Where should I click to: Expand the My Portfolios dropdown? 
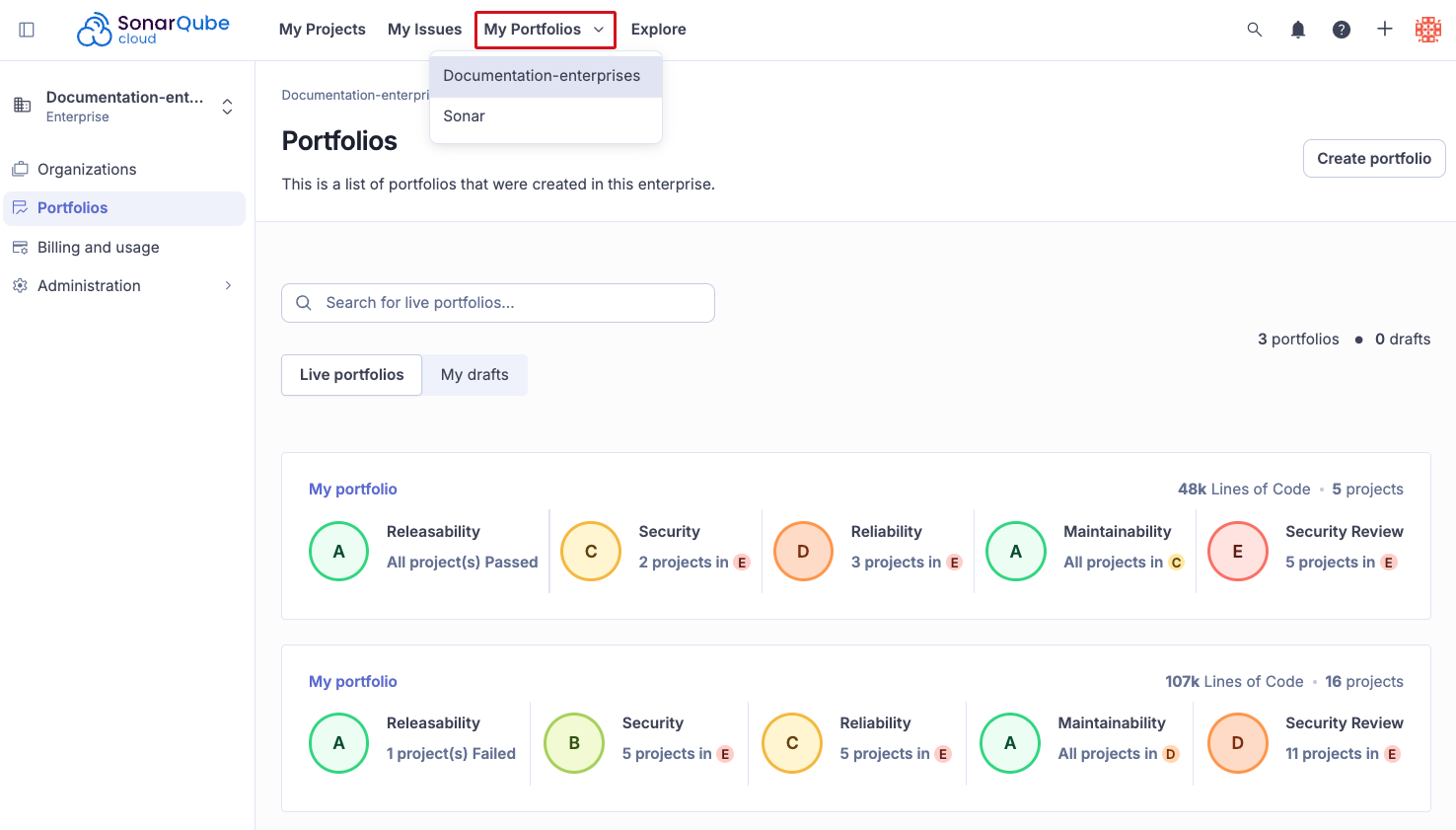(545, 30)
